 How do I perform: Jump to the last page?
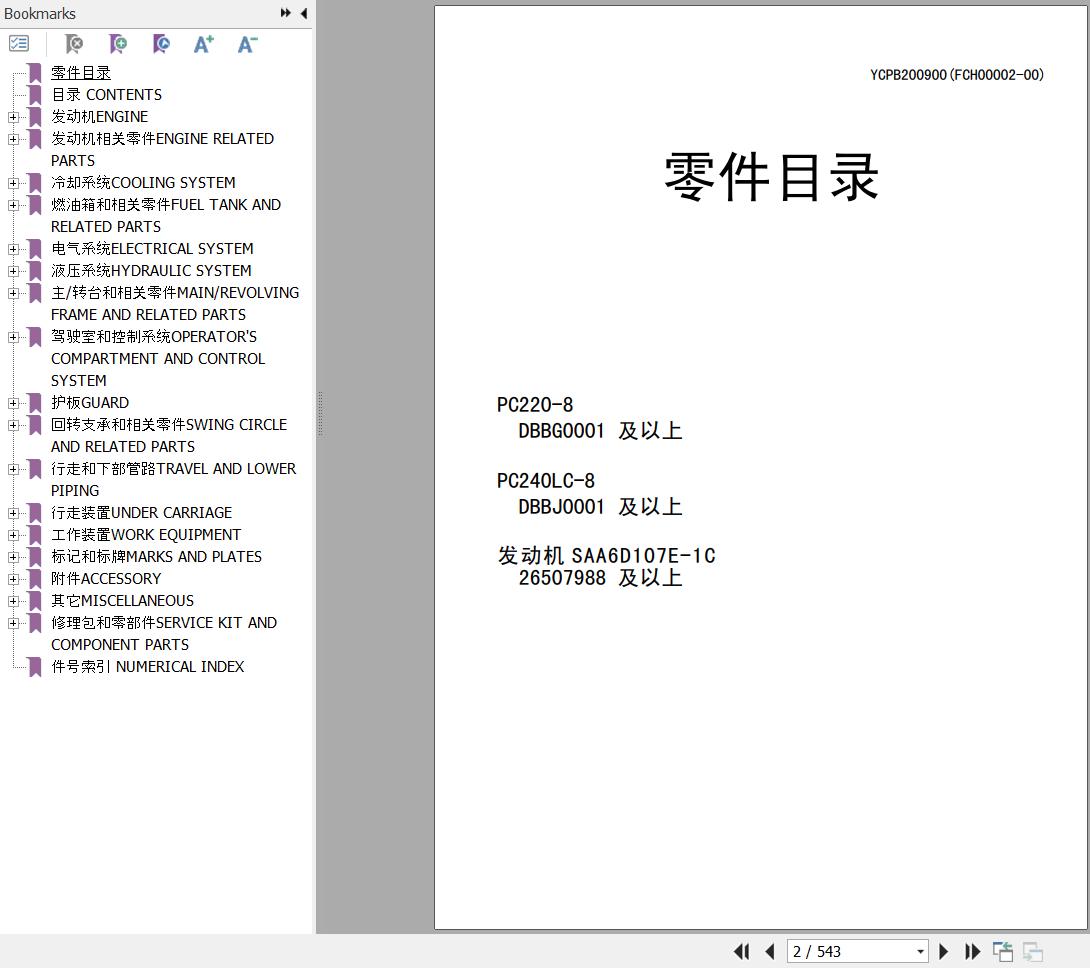(972, 951)
